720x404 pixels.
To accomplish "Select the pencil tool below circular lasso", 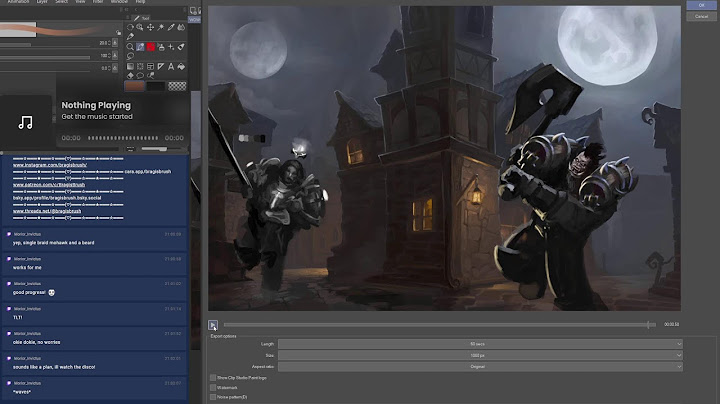I will 130,36.
